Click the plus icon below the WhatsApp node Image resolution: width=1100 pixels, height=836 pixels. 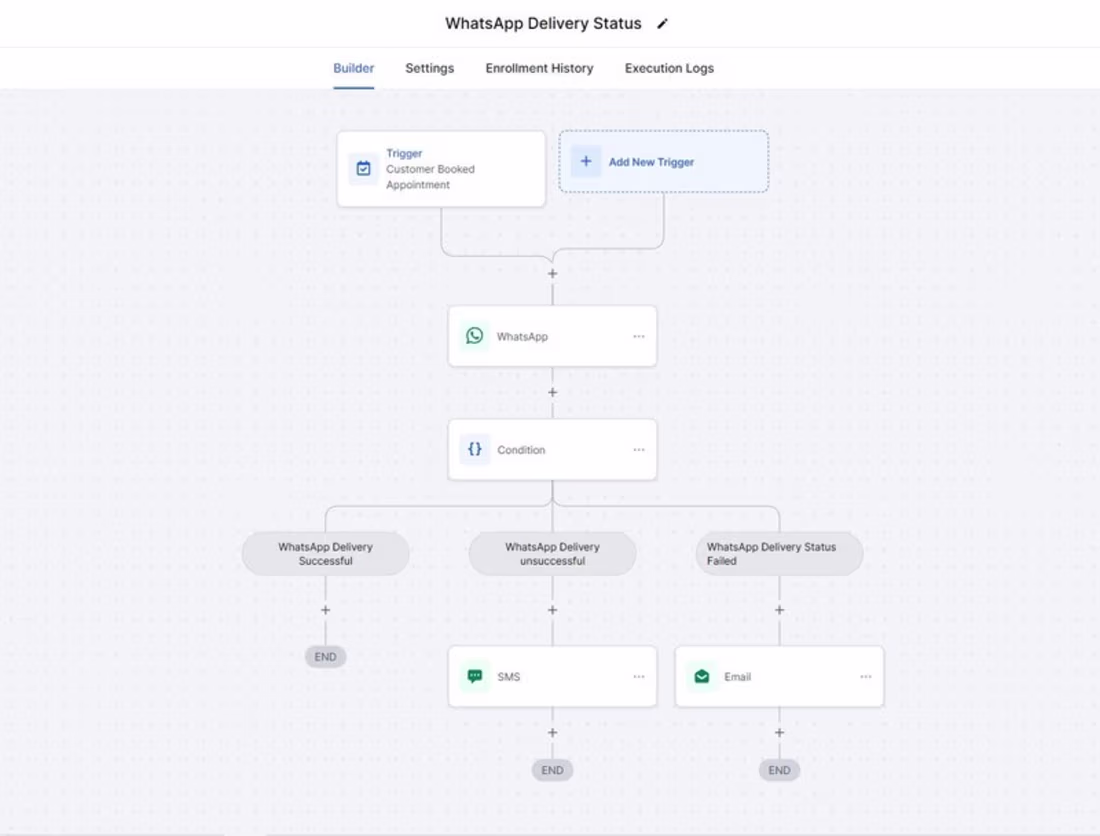click(x=552, y=392)
